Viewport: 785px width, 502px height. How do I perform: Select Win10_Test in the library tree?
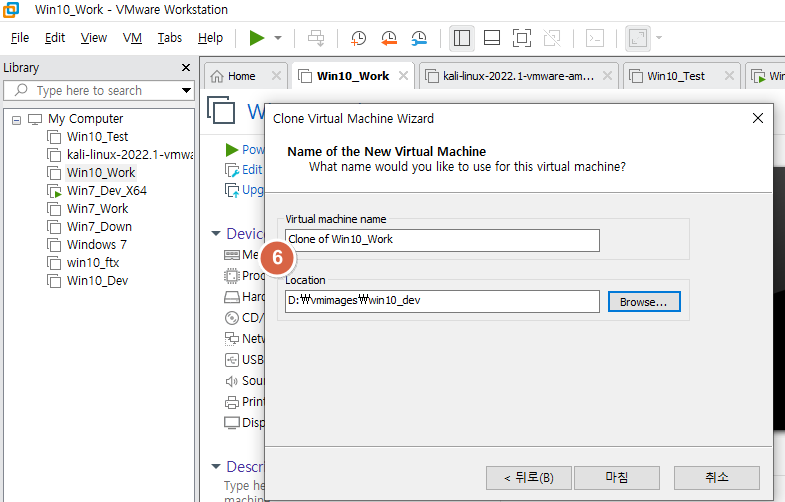coord(97,137)
